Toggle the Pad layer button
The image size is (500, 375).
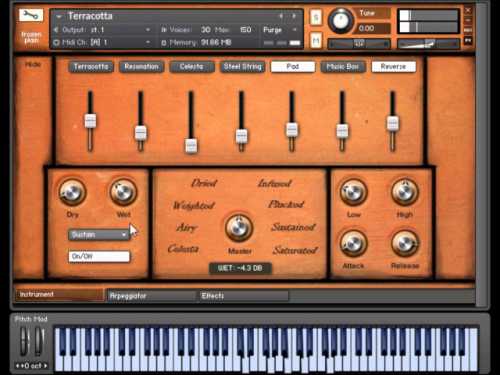pos(293,67)
